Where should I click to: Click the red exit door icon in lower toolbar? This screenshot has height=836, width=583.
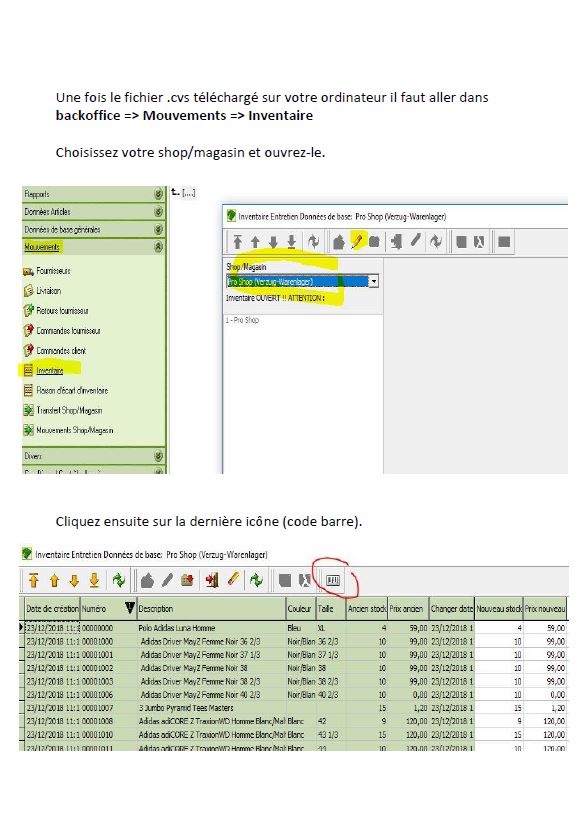(212, 580)
